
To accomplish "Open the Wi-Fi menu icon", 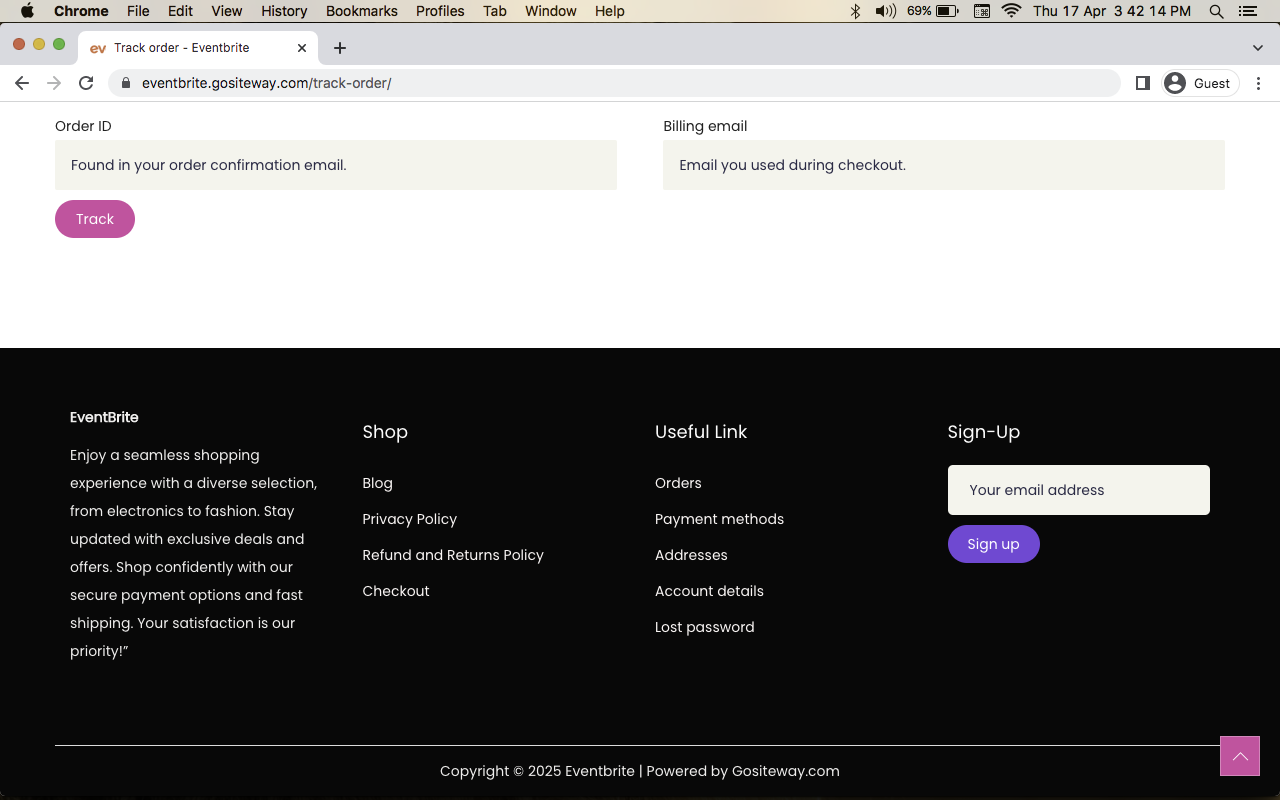I will point(1011,11).
